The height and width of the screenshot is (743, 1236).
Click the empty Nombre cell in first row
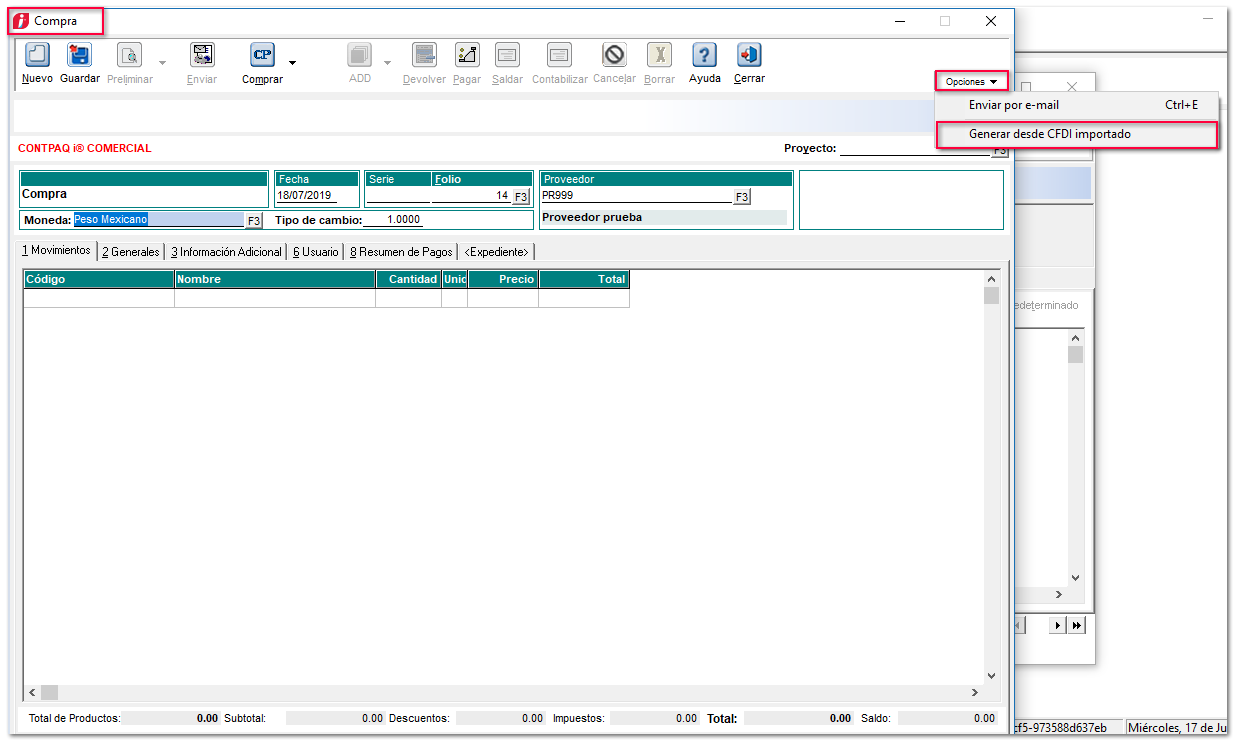point(275,298)
